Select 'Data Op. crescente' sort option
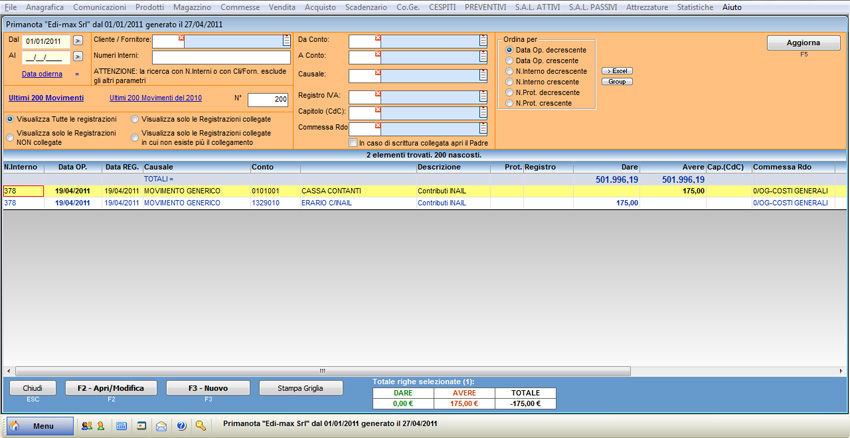Viewport: 850px width, 438px height. [510, 61]
